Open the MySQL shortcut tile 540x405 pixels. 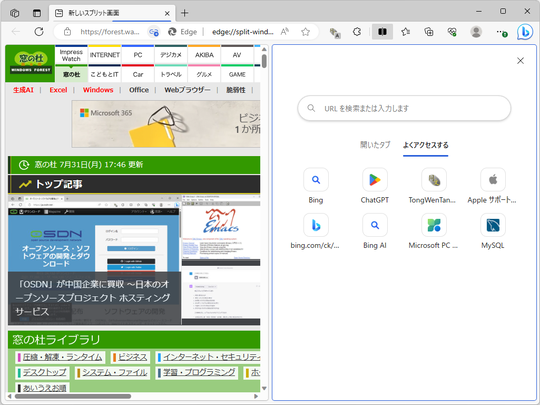click(x=493, y=231)
